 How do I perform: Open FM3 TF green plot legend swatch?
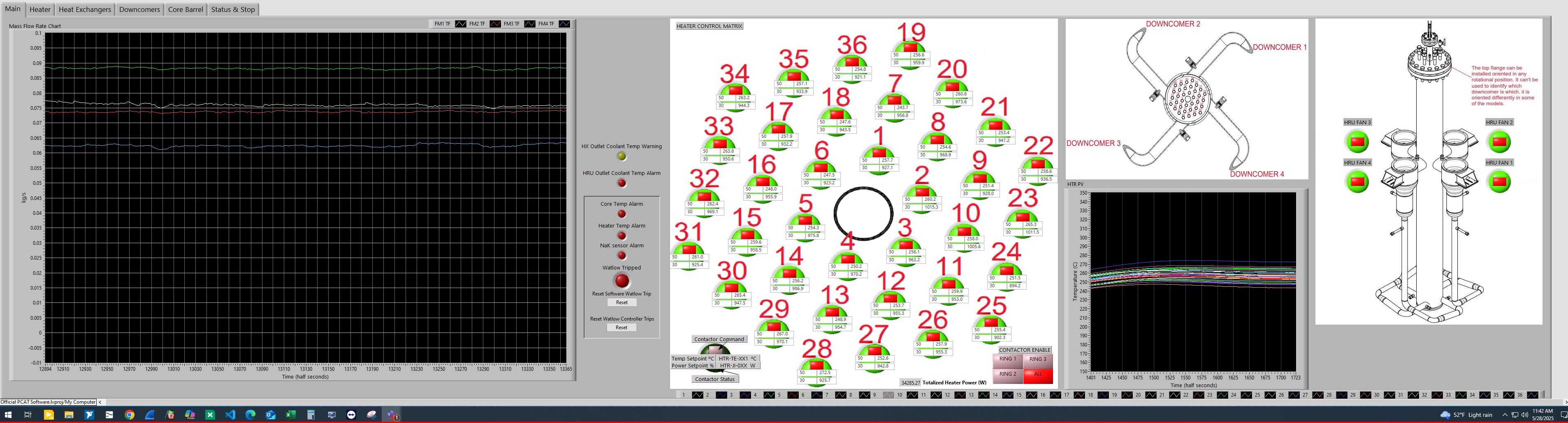coord(529,24)
